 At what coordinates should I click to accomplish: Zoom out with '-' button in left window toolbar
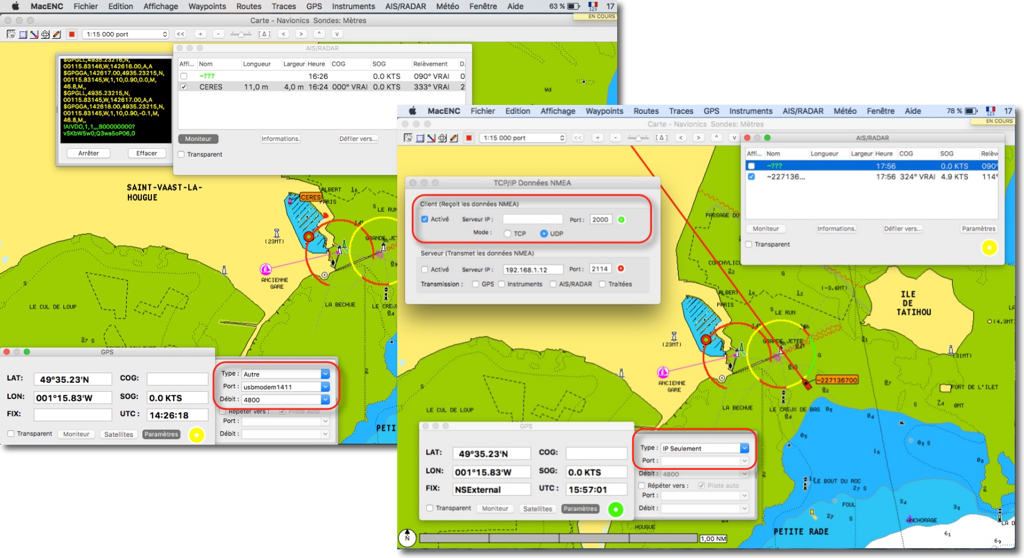pos(218,34)
